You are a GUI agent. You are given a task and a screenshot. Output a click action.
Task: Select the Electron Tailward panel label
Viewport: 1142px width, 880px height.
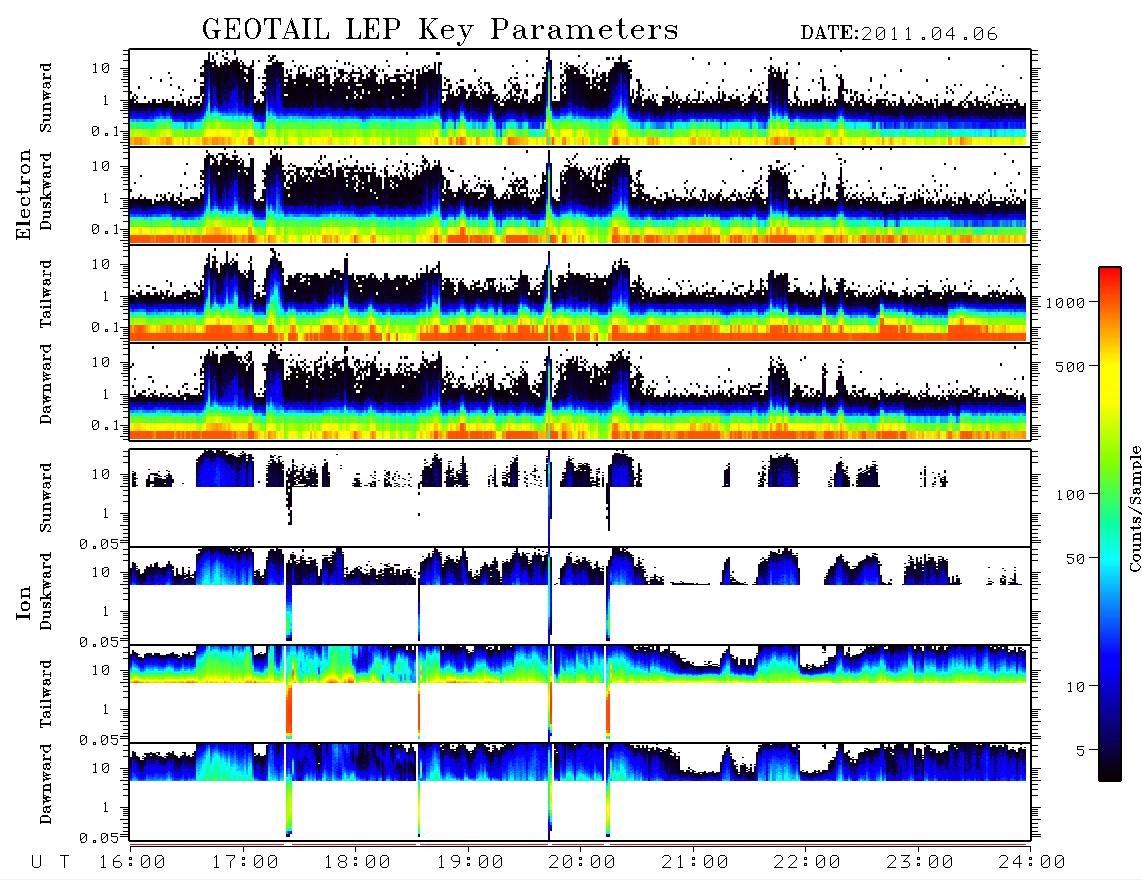46,294
